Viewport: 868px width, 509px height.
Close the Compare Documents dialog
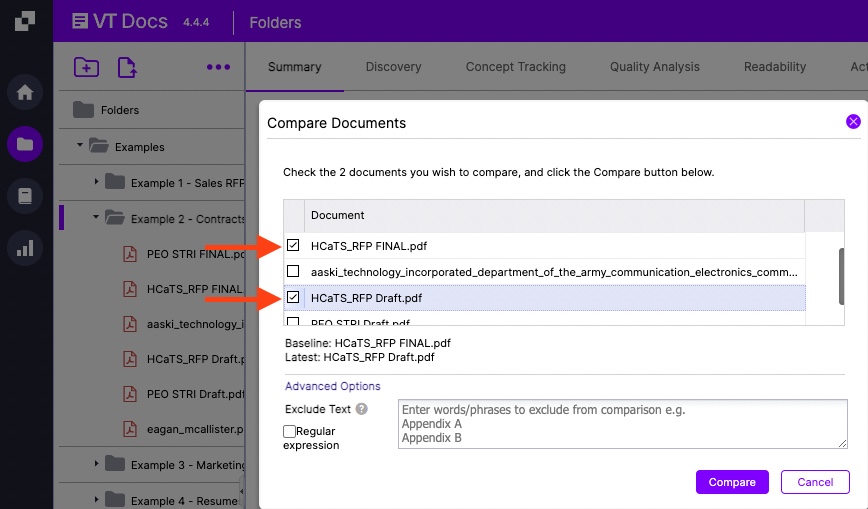[853, 121]
